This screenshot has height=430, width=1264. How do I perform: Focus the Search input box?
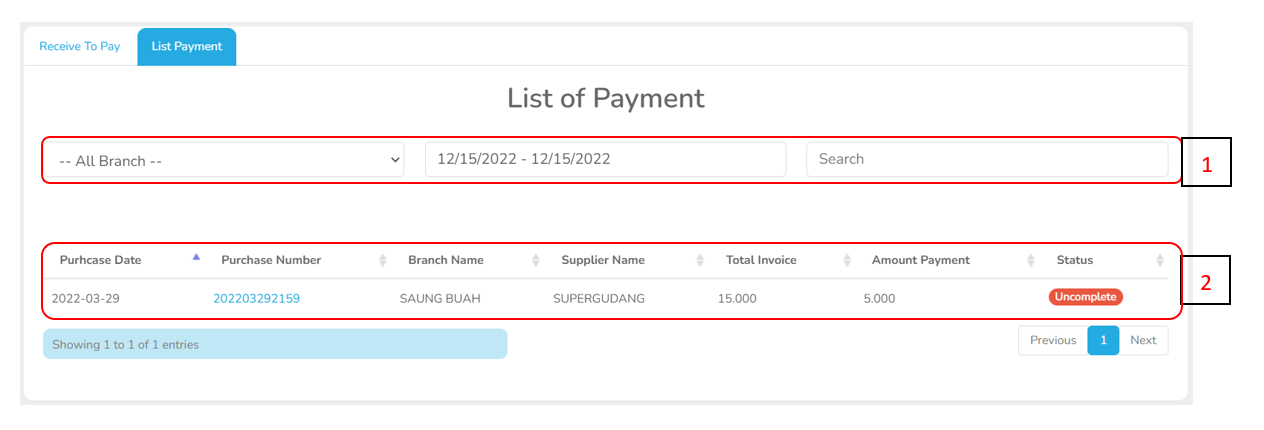click(986, 159)
